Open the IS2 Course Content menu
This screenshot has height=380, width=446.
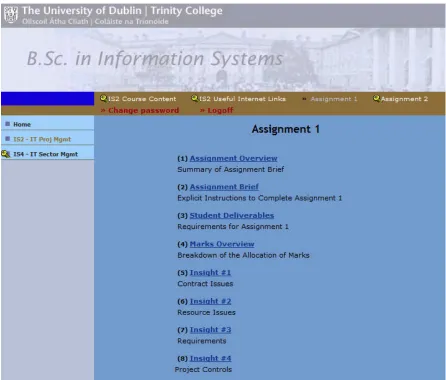point(142,99)
